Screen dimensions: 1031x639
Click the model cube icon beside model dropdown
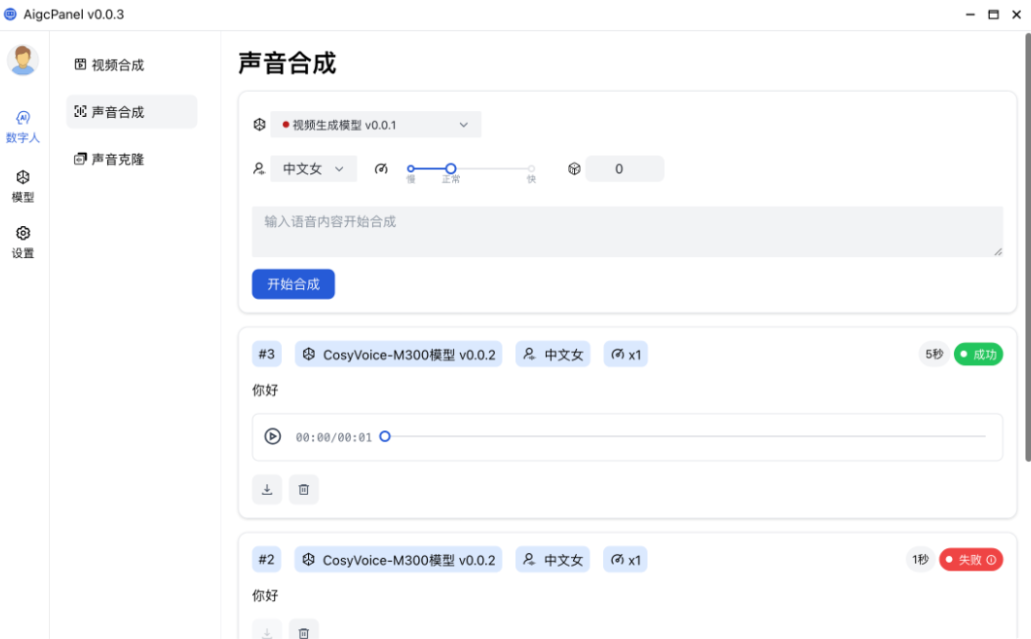point(260,124)
